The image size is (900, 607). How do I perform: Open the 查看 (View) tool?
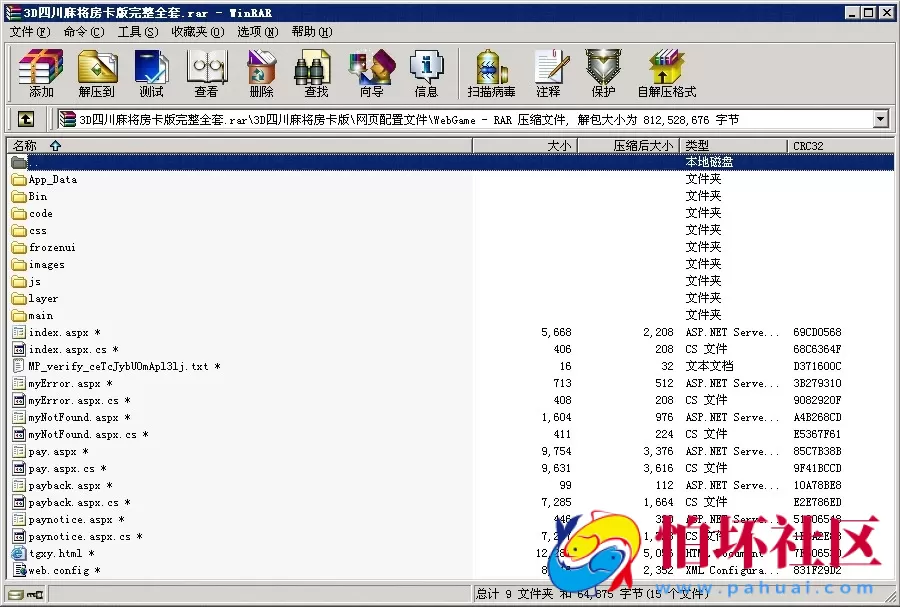(205, 73)
